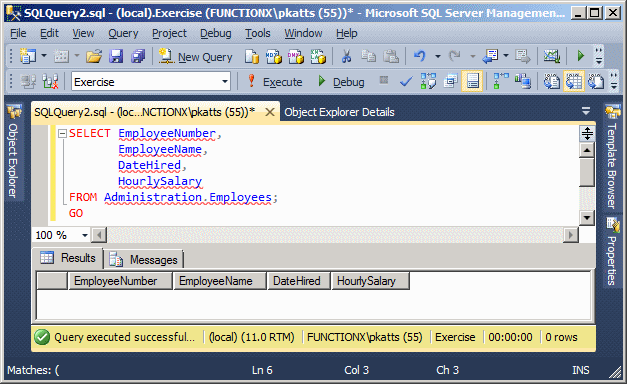Open the Edit menu
This screenshot has height=384, width=627.
[49, 33]
